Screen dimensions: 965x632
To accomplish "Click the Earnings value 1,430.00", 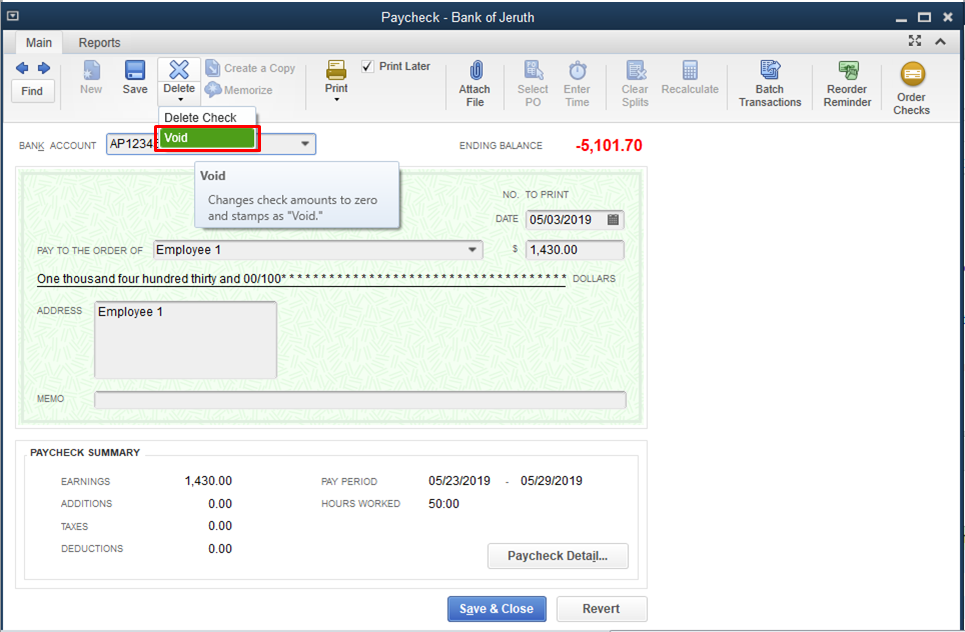I will [208, 481].
